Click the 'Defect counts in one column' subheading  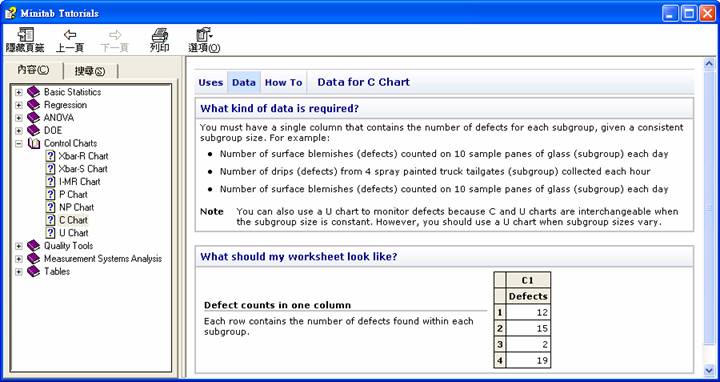click(277, 305)
